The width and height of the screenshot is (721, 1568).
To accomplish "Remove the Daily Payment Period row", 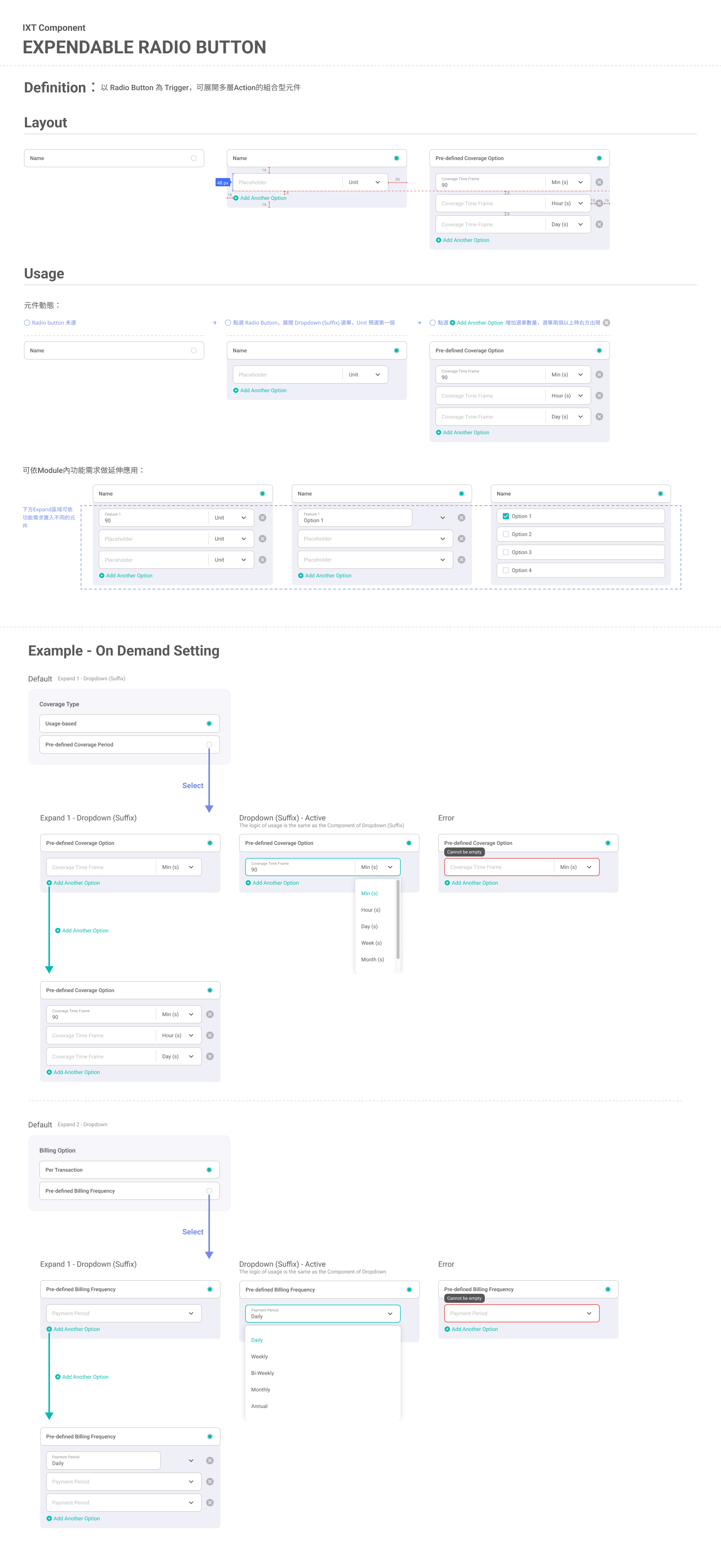I will click(x=210, y=1461).
